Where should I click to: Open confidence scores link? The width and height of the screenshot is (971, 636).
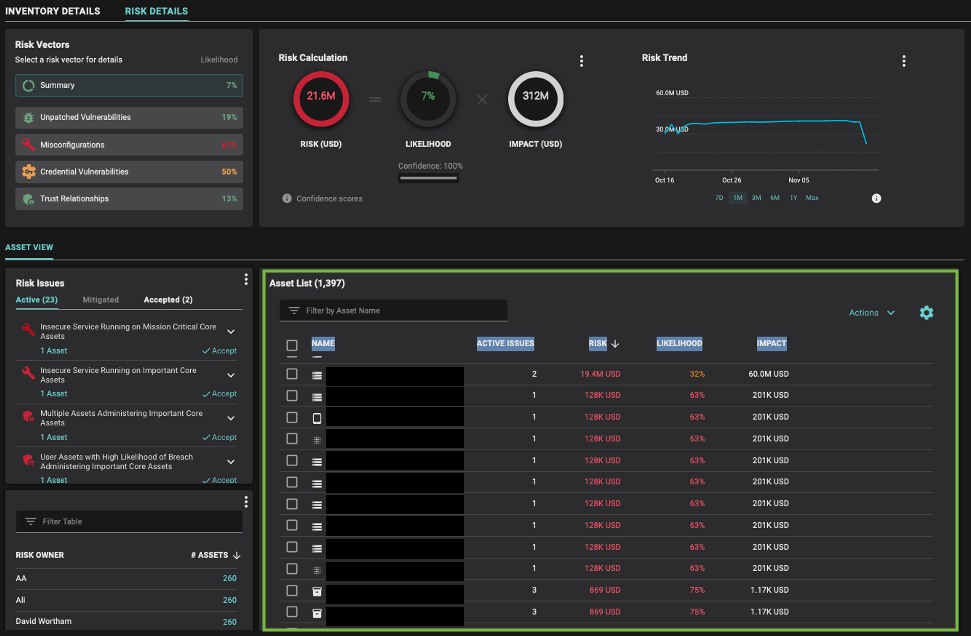(329, 199)
